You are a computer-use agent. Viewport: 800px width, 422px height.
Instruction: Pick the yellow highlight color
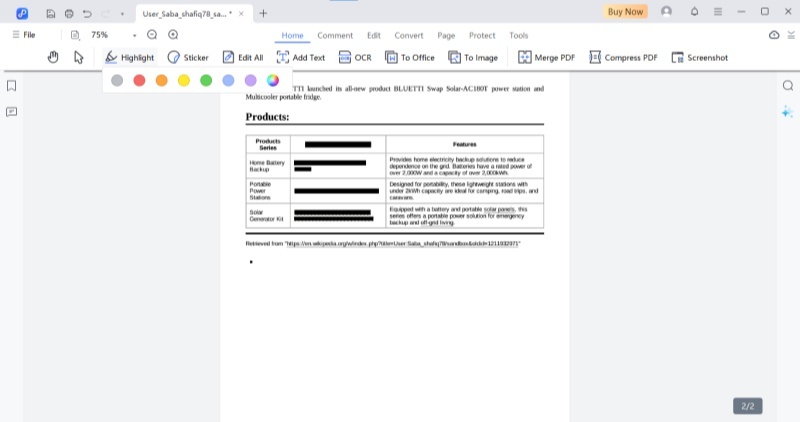tap(184, 80)
